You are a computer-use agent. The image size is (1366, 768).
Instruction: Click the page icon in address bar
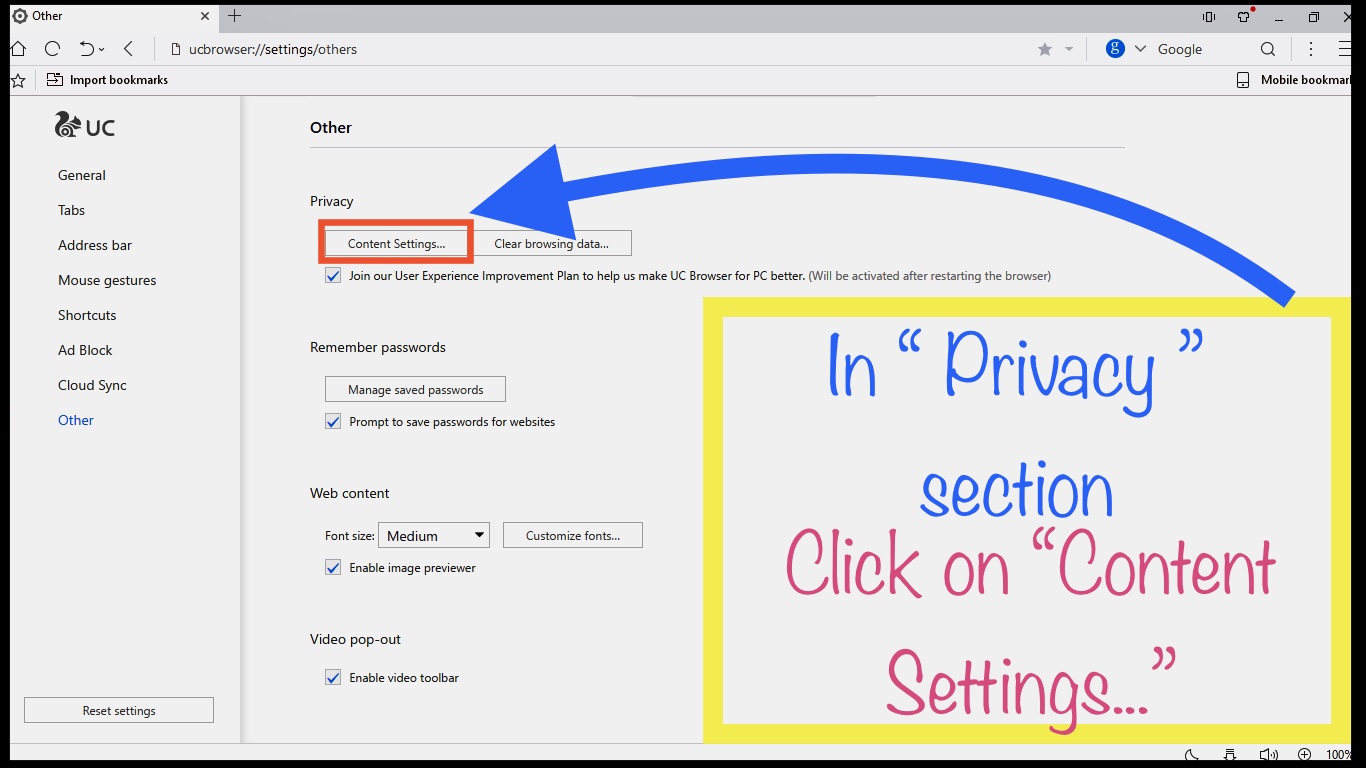coord(176,49)
